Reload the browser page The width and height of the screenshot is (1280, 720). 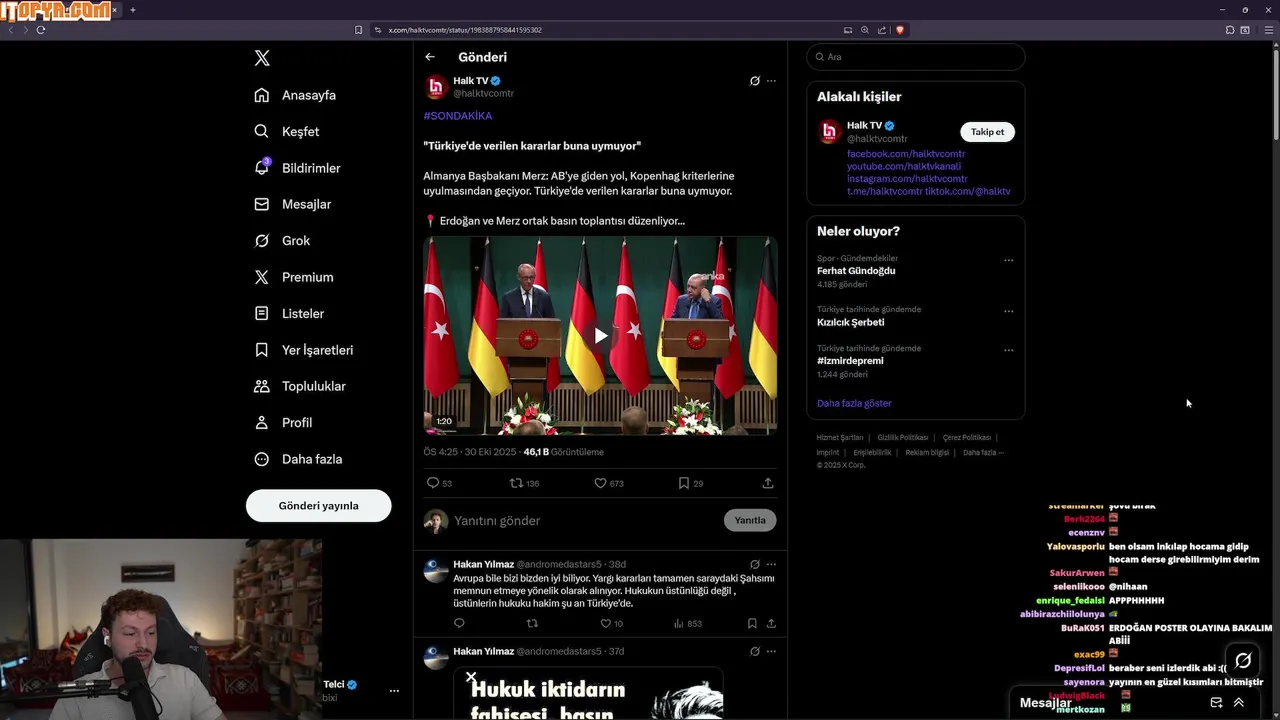click(x=41, y=30)
